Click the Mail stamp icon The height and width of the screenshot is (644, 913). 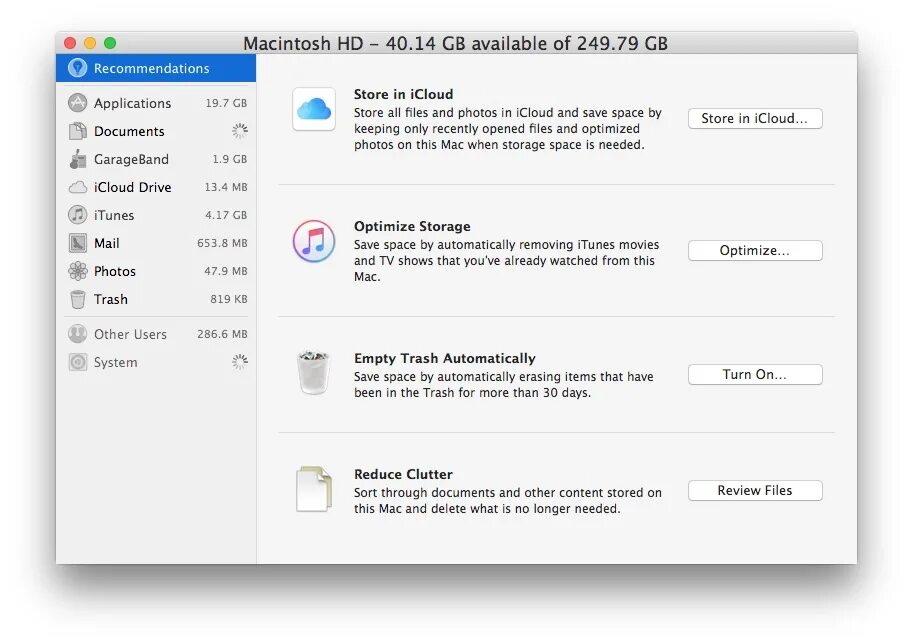pyautogui.click(x=77, y=243)
